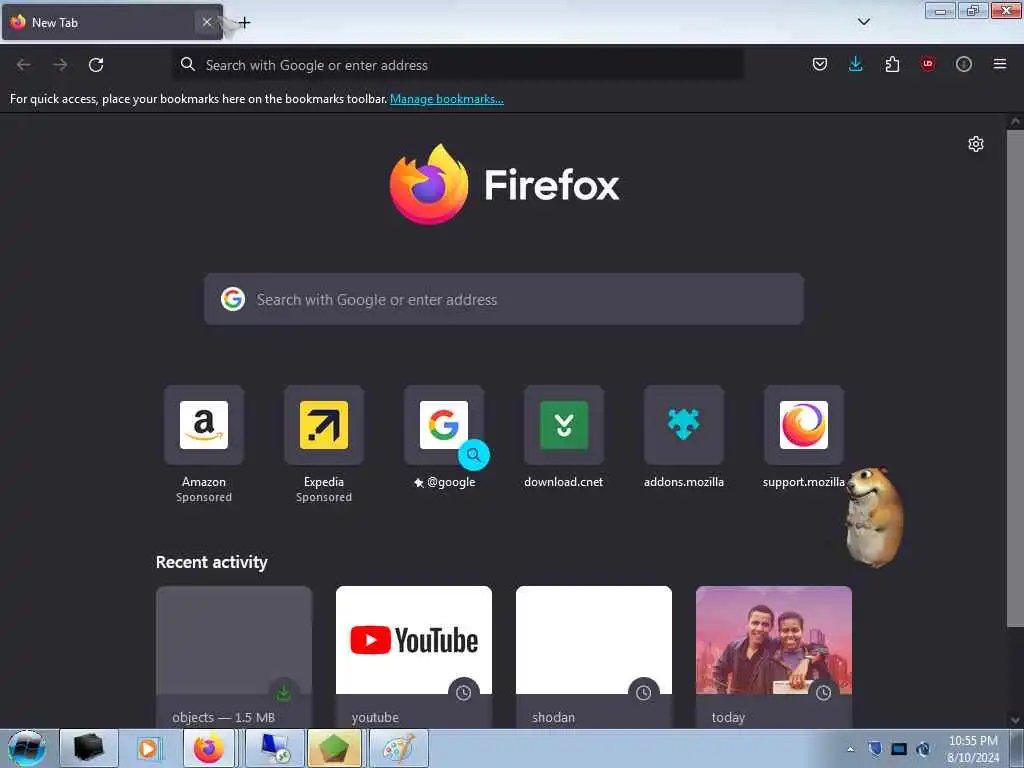
Task: Open the Firefox hamburger menu
Action: coord(1000,64)
